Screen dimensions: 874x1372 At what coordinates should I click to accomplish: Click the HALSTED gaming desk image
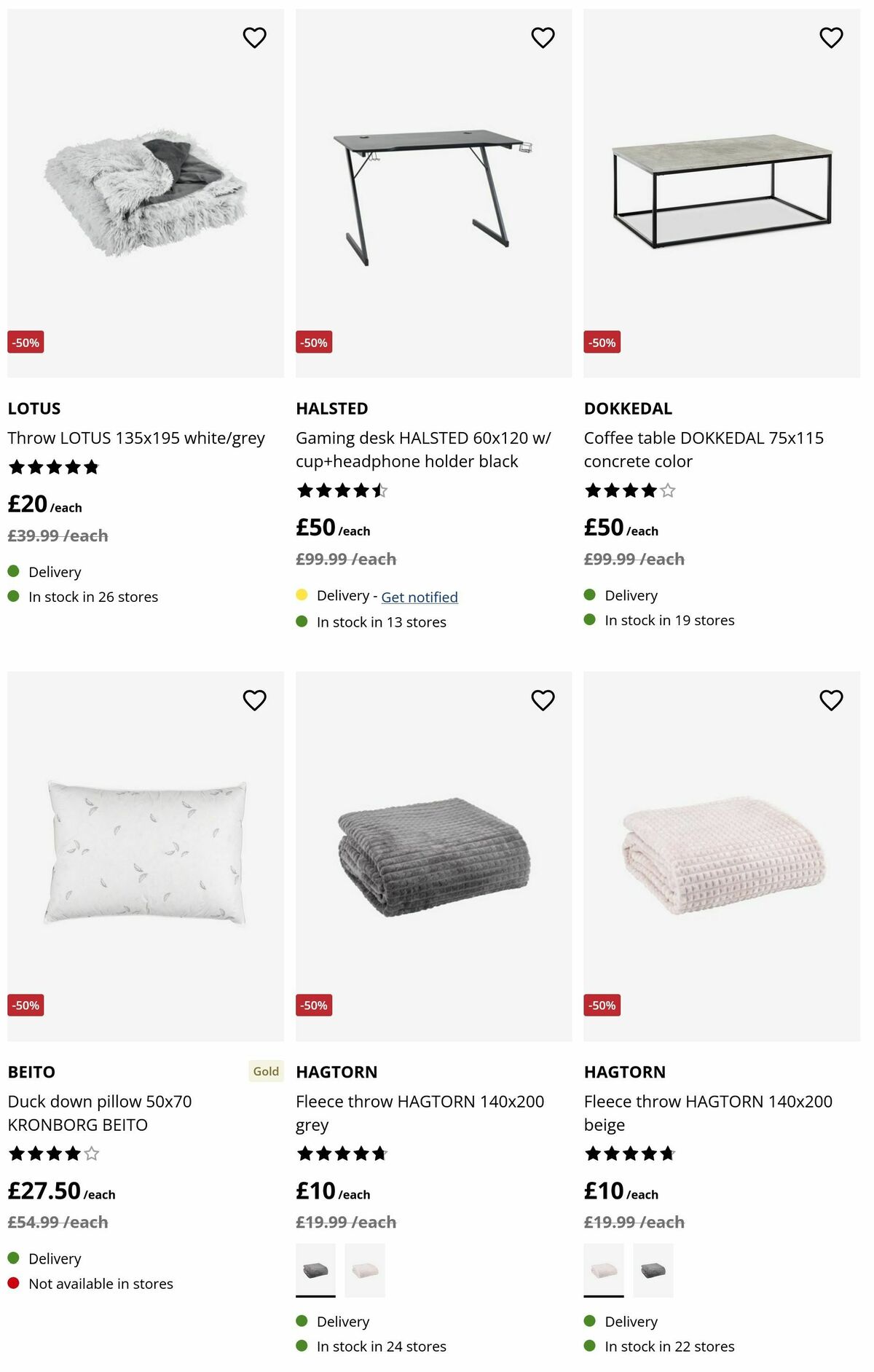433,193
